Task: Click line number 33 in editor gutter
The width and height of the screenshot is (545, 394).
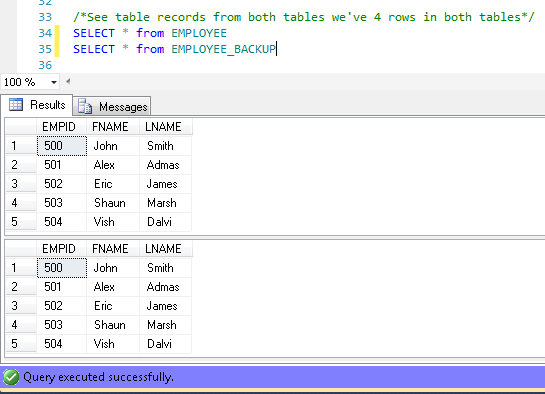Action: pyautogui.click(x=45, y=17)
